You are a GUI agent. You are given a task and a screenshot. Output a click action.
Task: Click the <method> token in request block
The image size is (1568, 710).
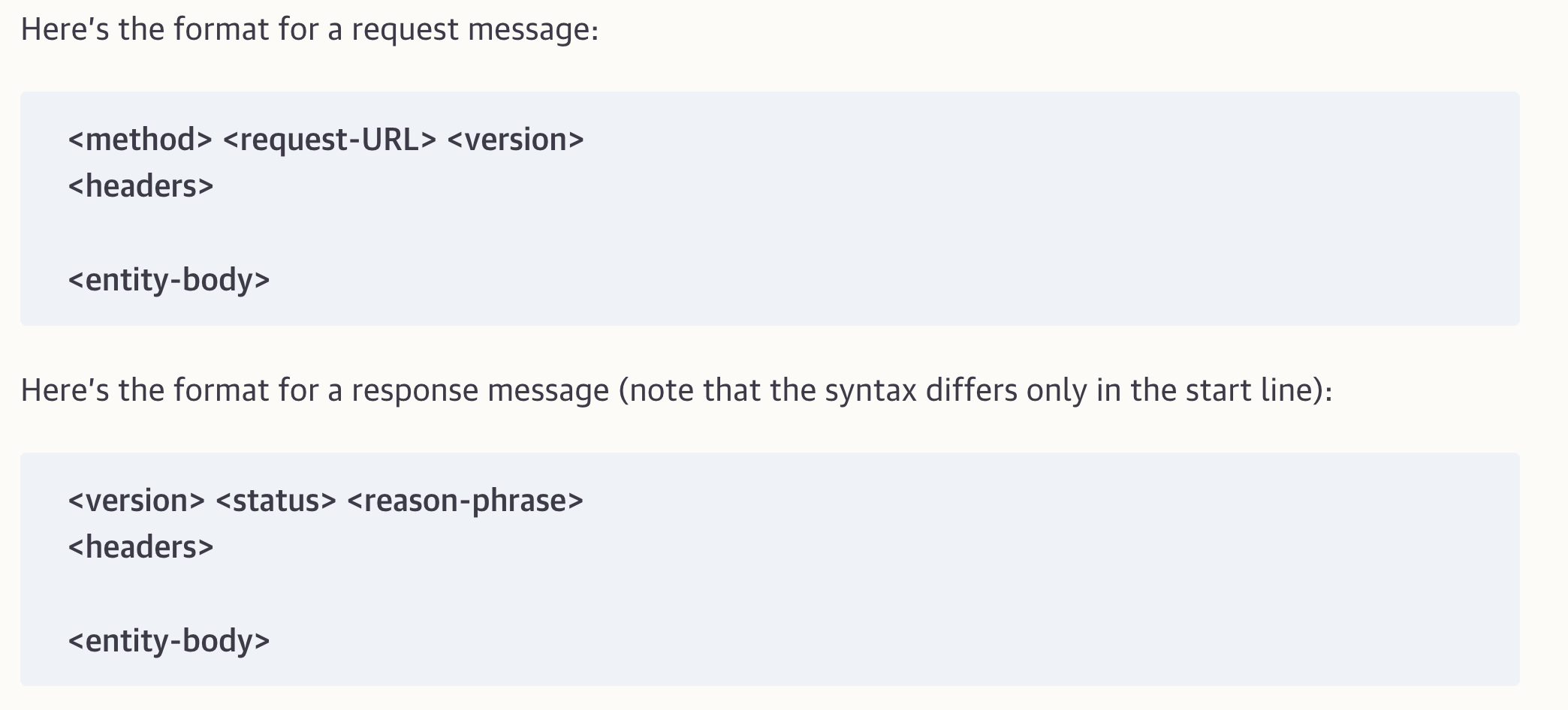140,140
